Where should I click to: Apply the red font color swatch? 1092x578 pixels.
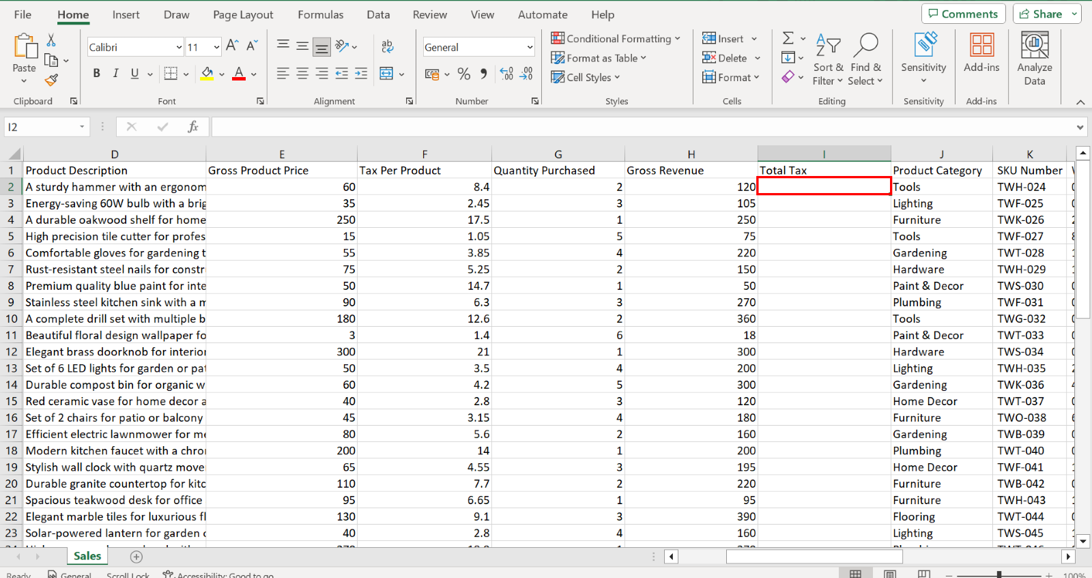[x=238, y=74]
